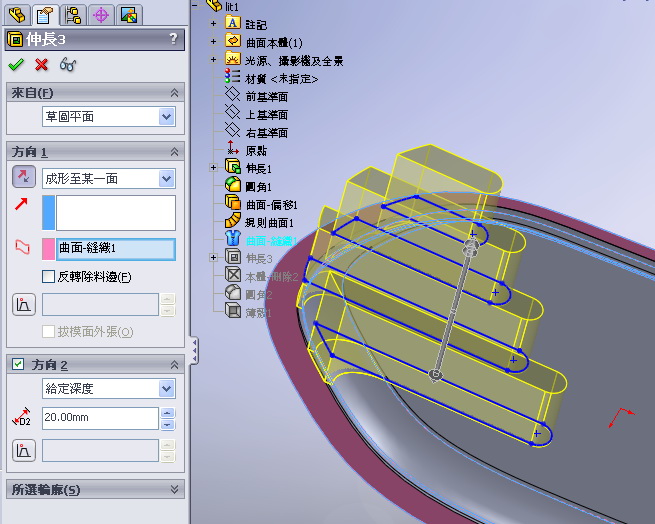The image size is (655, 524).
Task: Open the DimXpert manager tab
Action: tap(101, 15)
